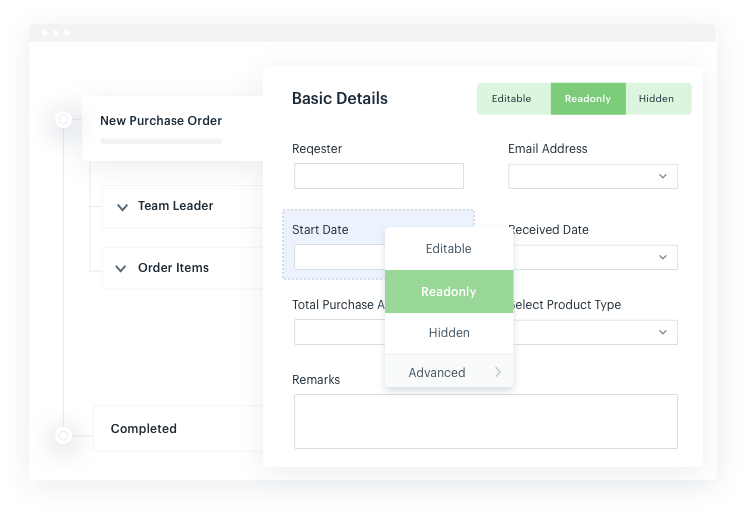Viewport: 747px width, 515px height.
Task: Choose Hidden in the Start Date popup
Action: (x=449, y=333)
